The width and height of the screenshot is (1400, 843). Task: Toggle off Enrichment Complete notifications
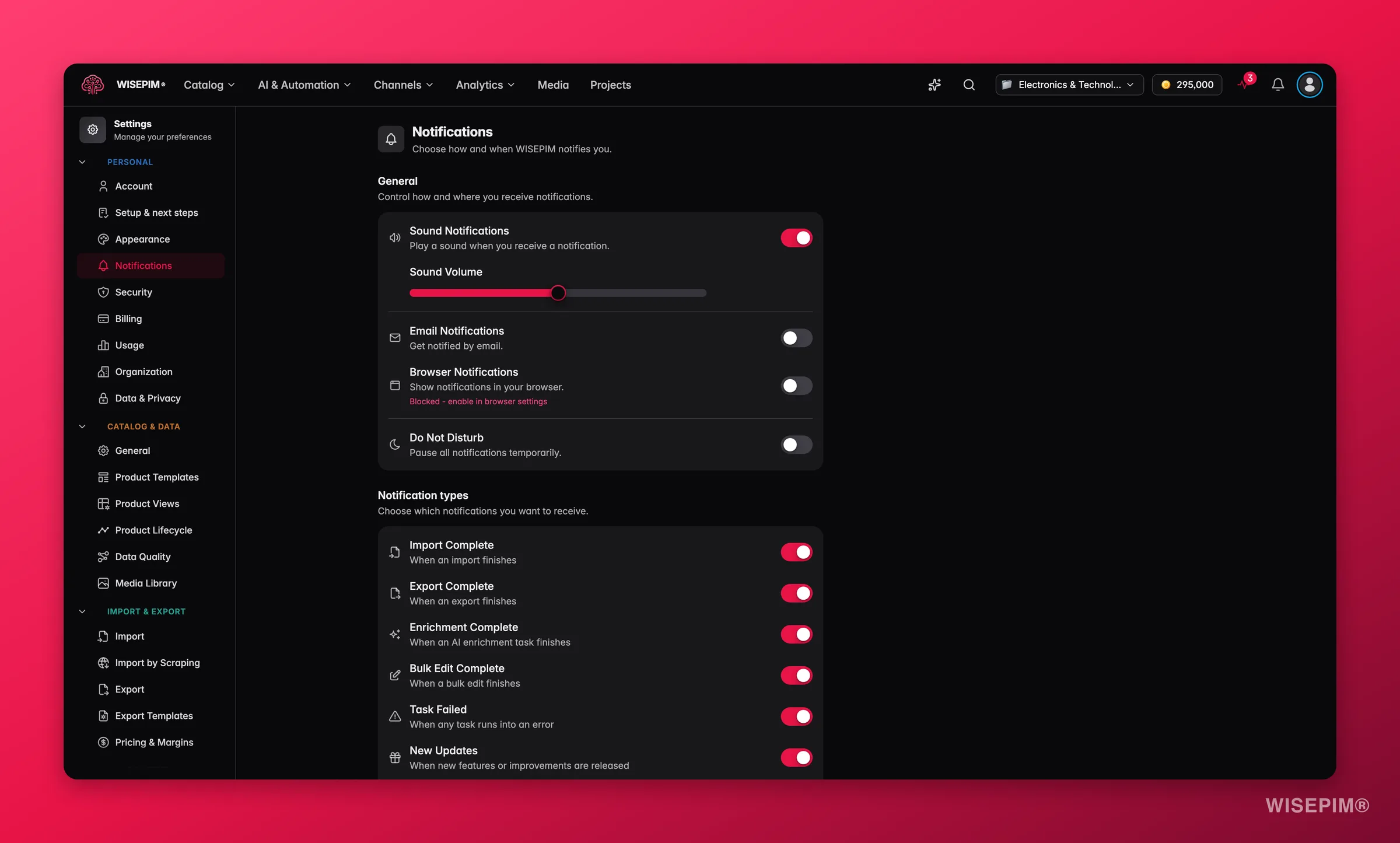pyautogui.click(x=796, y=634)
